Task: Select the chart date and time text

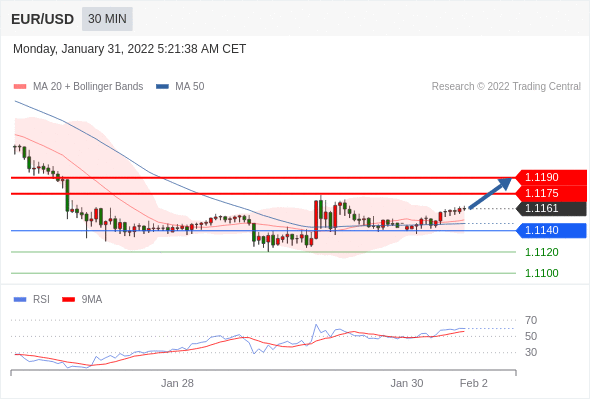Action: [129, 49]
